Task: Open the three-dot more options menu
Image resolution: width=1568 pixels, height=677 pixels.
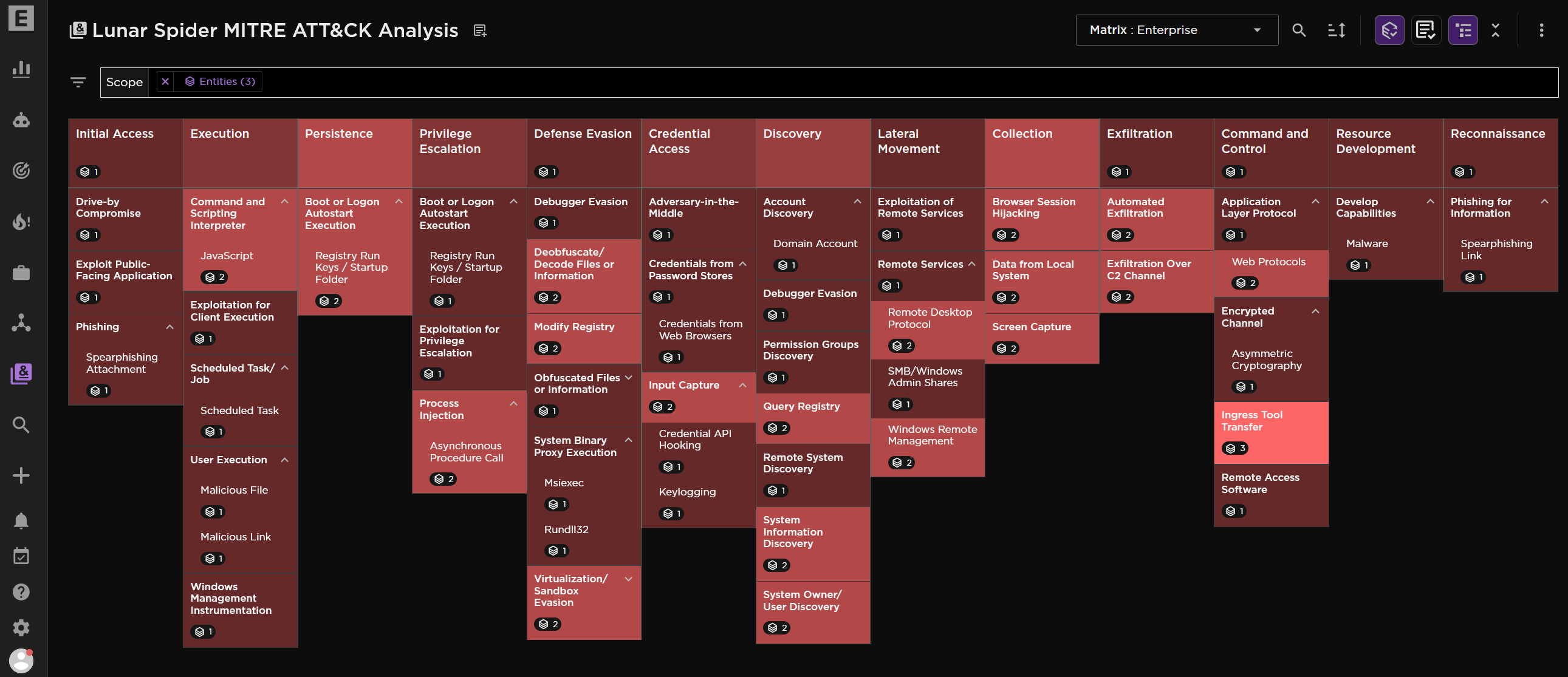Action: 1541,30
